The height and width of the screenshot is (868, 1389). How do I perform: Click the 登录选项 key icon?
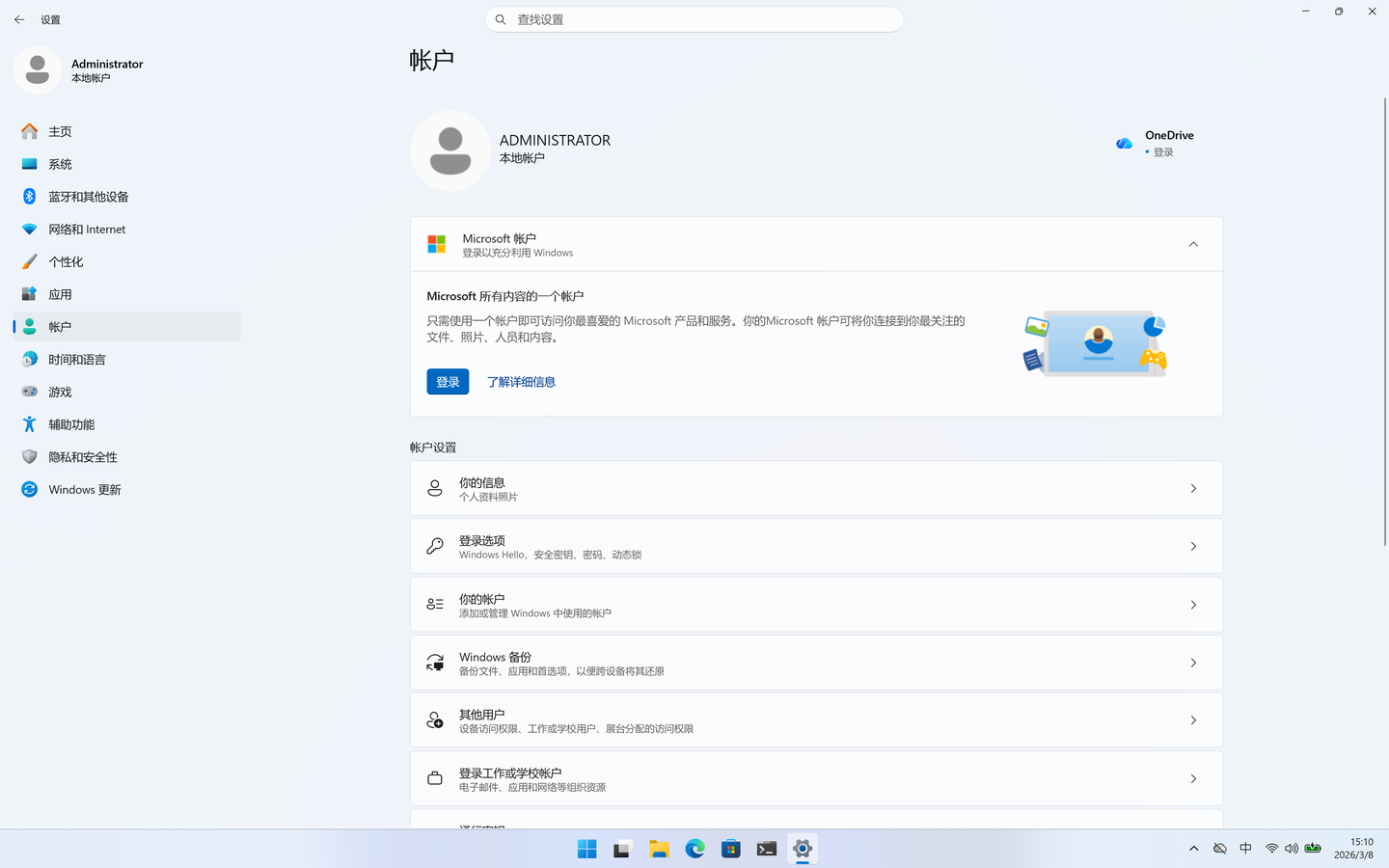(435, 547)
